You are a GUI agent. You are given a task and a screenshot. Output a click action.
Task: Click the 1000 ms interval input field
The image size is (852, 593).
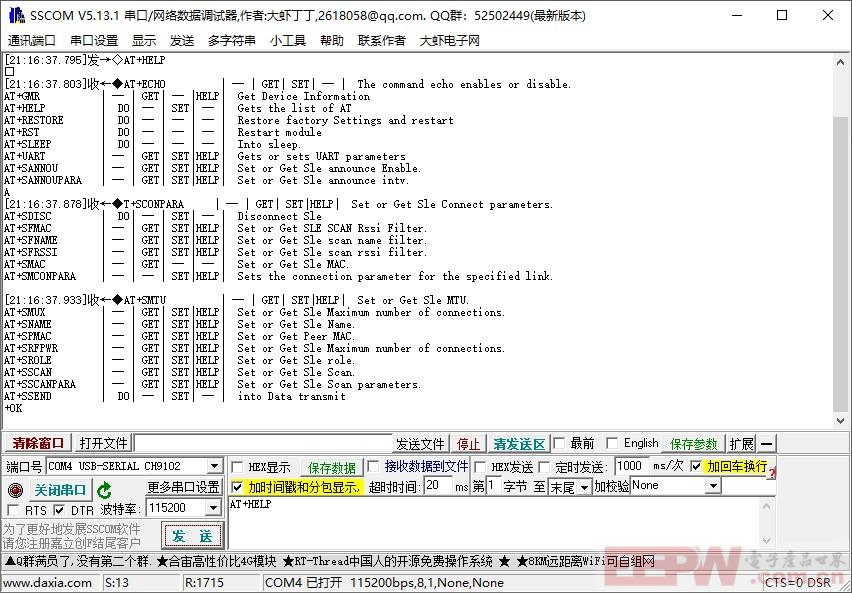632,466
